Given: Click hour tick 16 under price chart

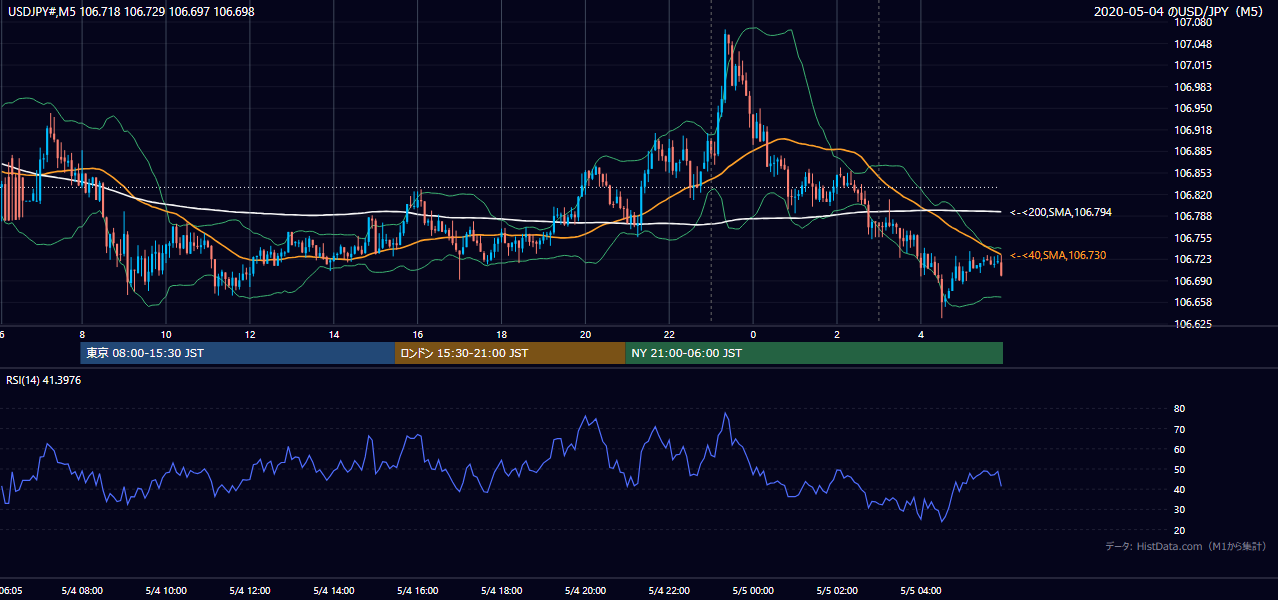Looking at the screenshot, I should point(418,334).
